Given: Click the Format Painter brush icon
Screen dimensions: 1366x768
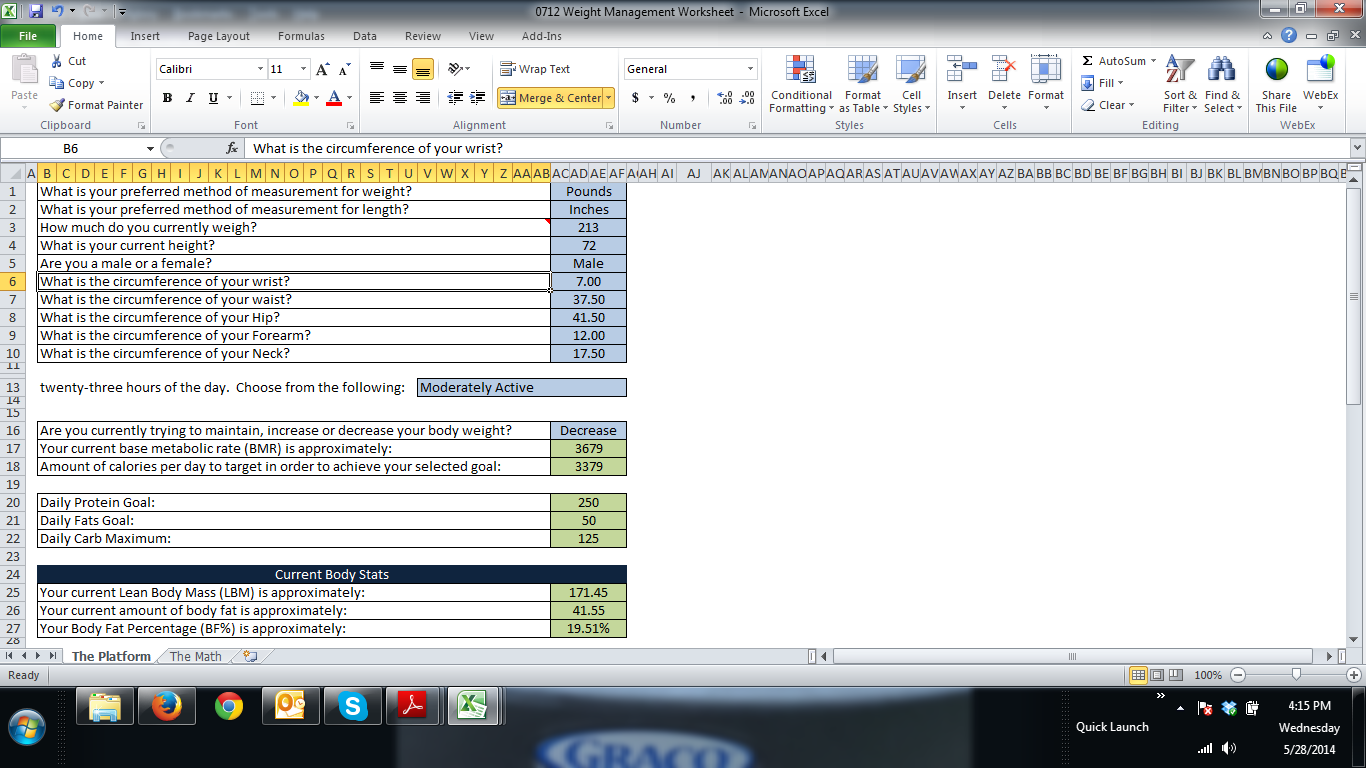Looking at the screenshot, I should point(58,105).
